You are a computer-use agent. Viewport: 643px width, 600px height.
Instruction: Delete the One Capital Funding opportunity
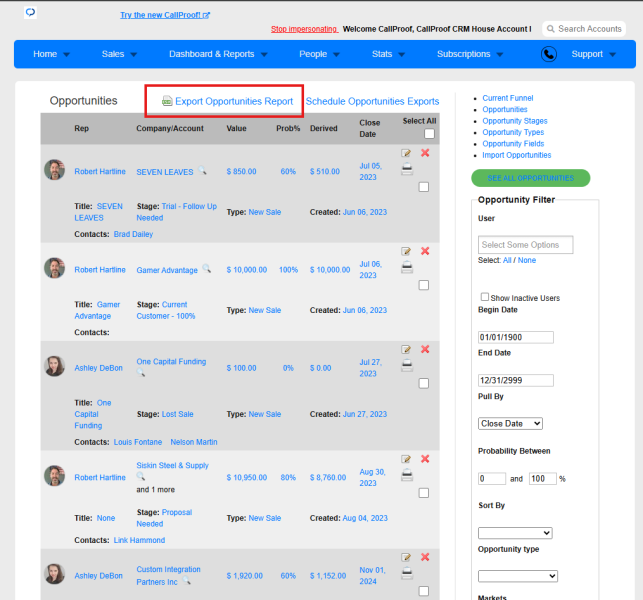[425, 349]
